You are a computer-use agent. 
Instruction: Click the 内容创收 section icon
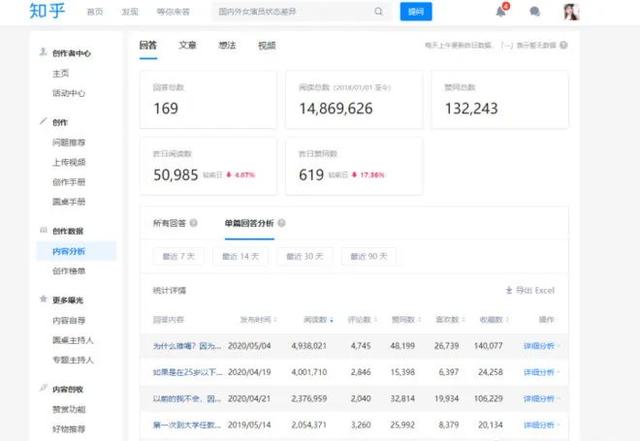pos(43,388)
